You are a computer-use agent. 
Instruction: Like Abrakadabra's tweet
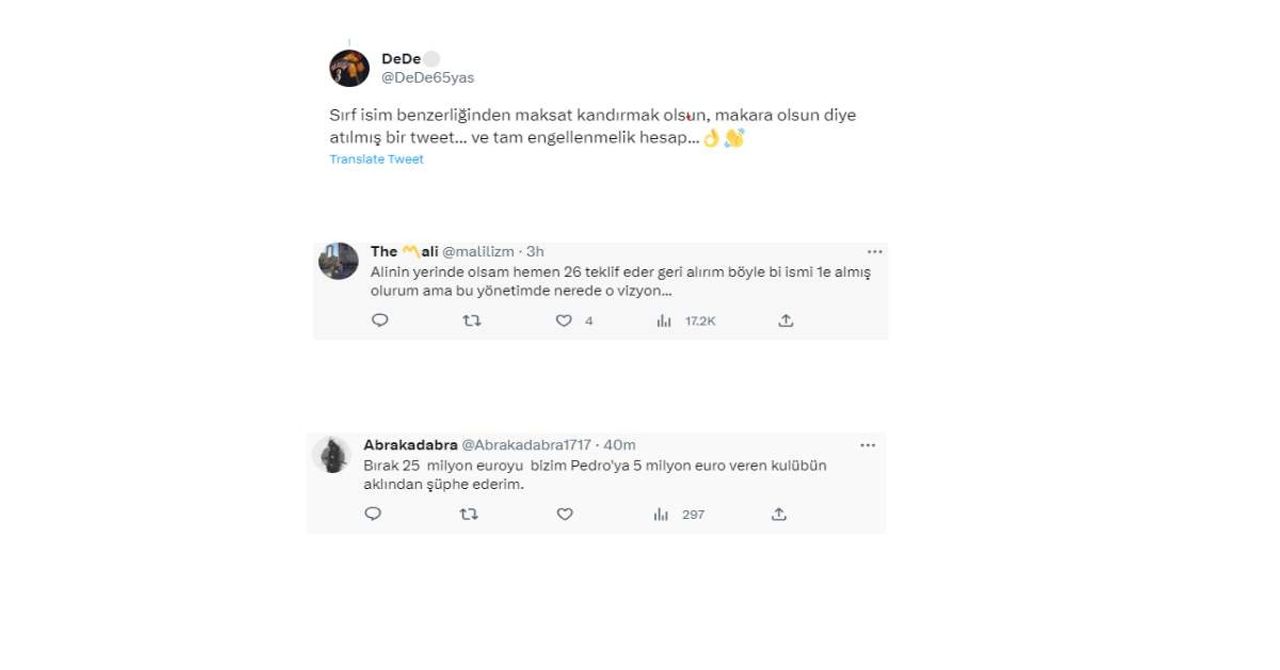click(x=564, y=514)
